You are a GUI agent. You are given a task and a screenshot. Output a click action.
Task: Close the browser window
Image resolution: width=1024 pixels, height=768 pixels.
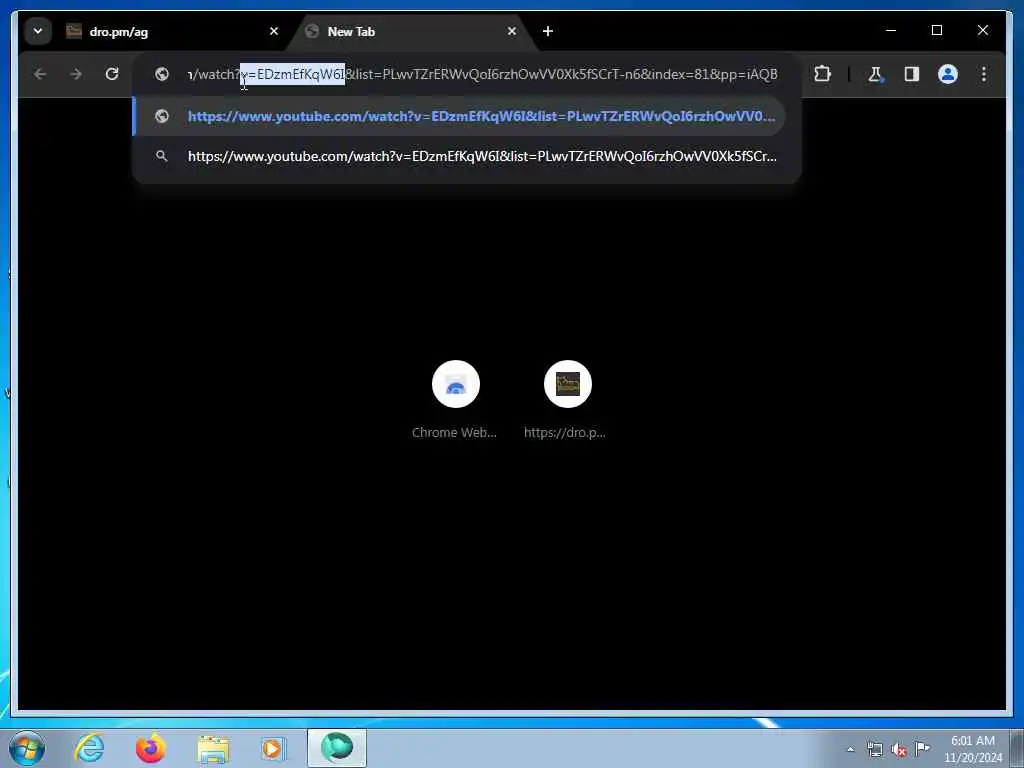pos(982,30)
